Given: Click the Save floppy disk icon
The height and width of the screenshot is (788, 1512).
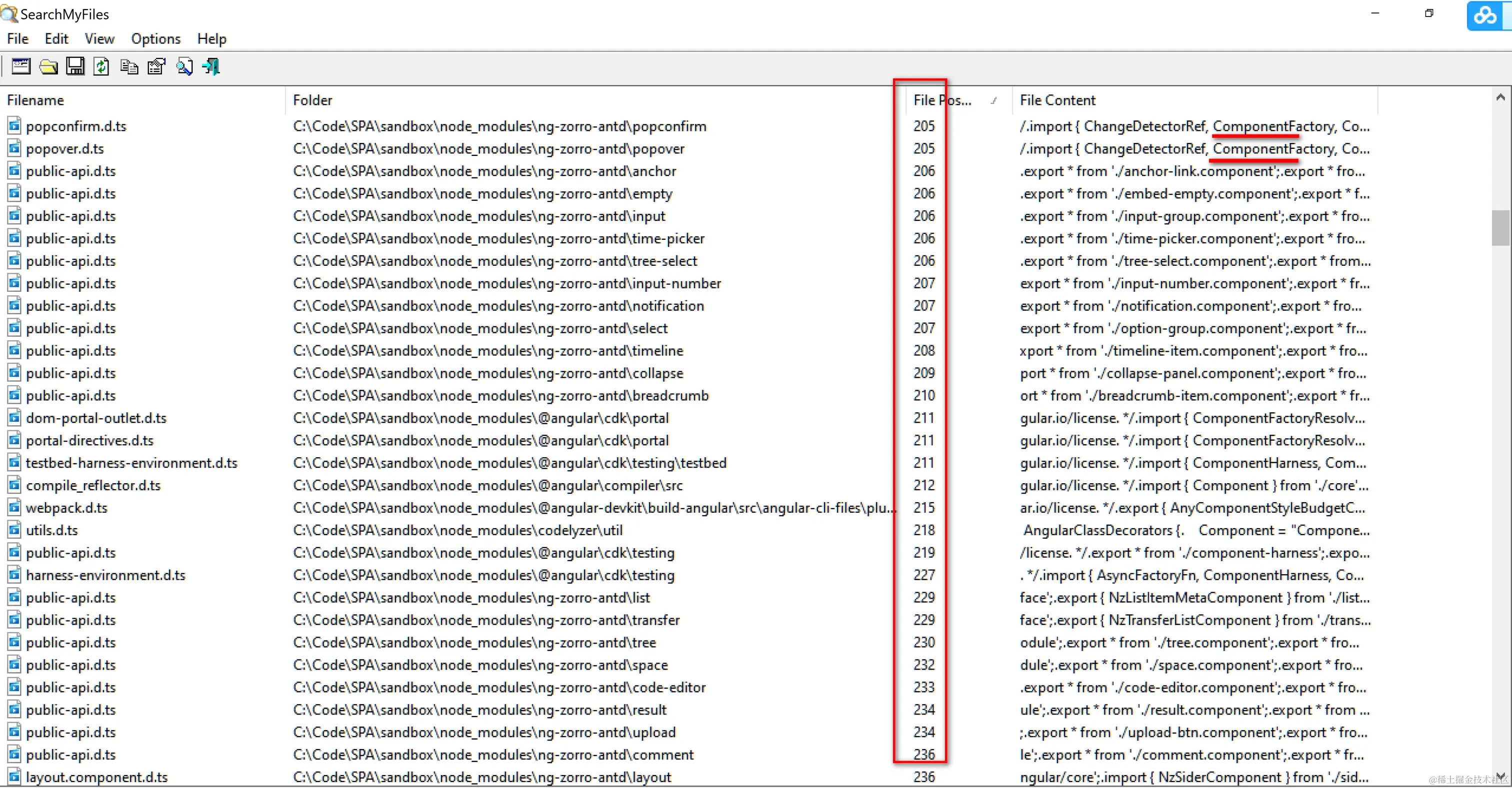Looking at the screenshot, I should 75,66.
